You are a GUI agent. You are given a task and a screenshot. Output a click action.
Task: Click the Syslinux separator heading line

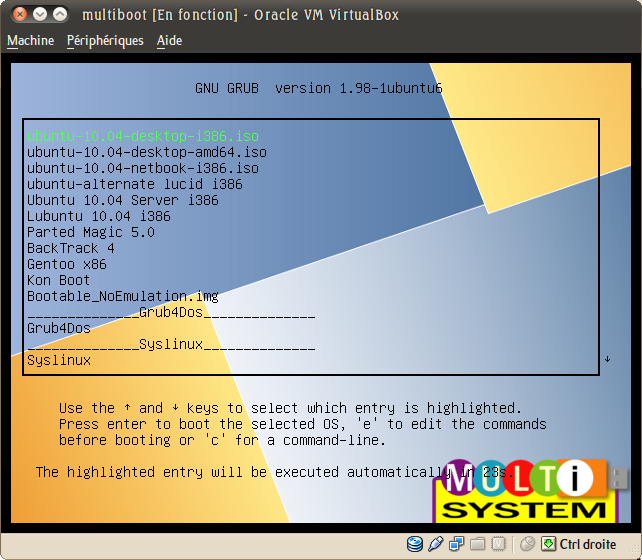click(x=171, y=344)
